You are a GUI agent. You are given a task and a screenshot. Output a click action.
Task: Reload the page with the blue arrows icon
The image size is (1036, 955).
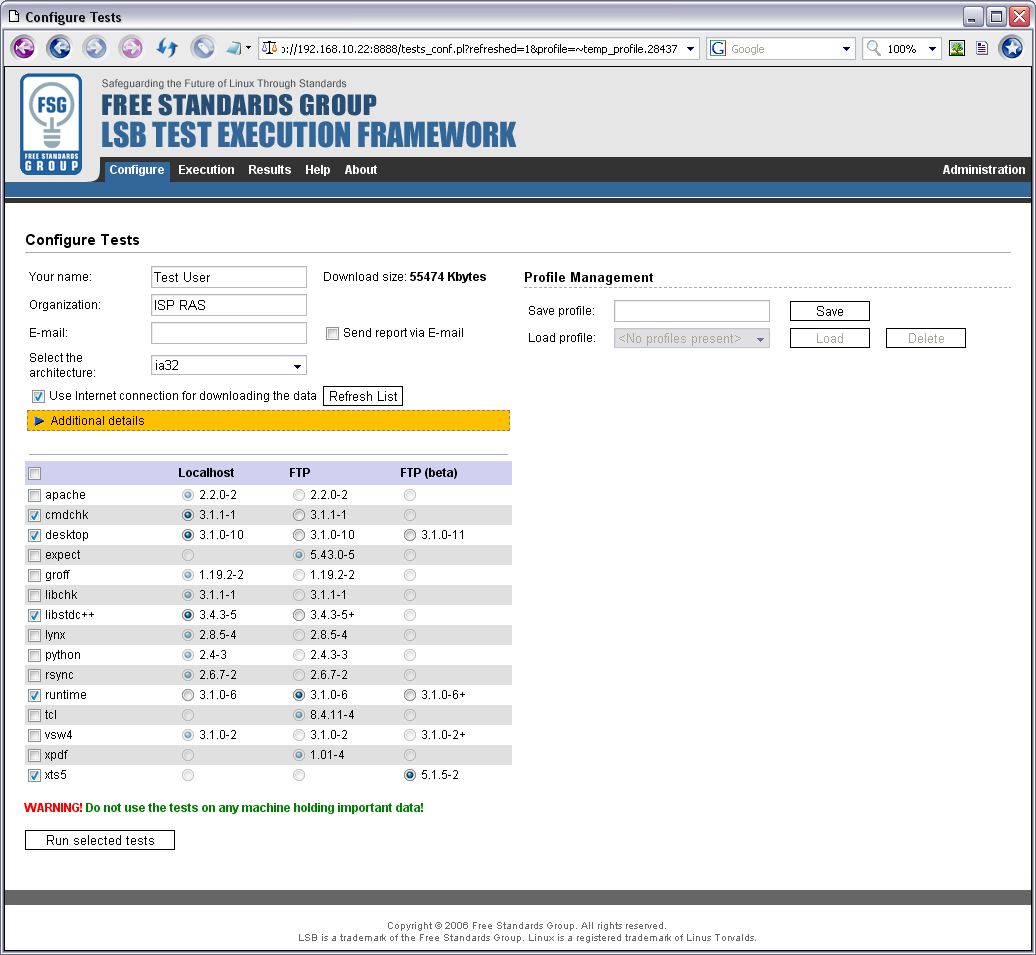pyautogui.click(x=167, y=48)
